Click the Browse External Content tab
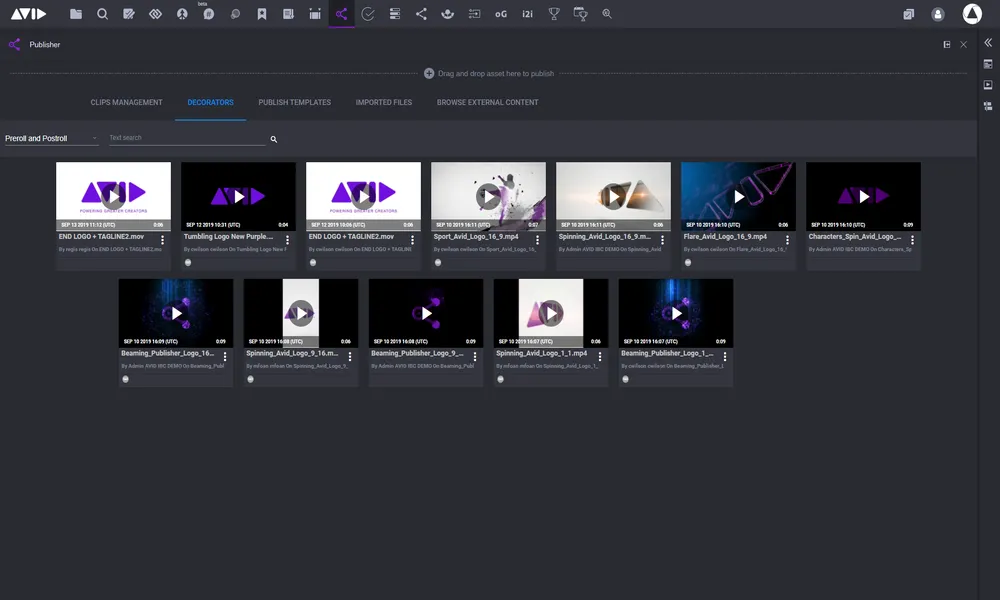The image size is (1000, 600). [487, 102]
